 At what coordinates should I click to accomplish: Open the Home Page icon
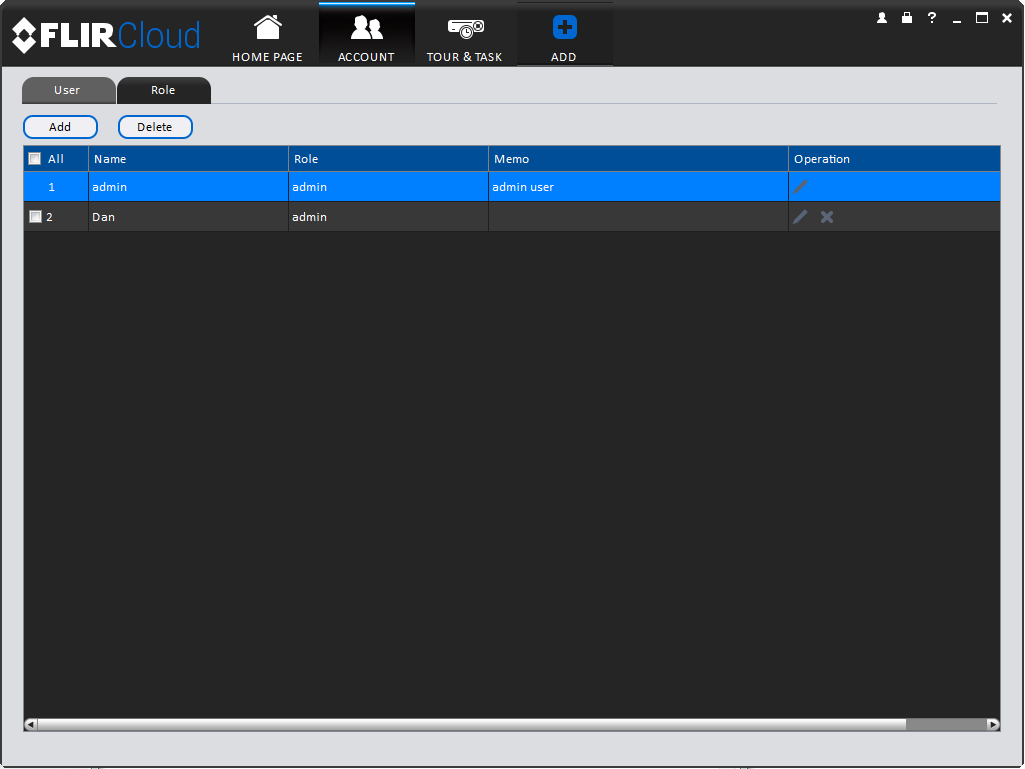[267, 28]
